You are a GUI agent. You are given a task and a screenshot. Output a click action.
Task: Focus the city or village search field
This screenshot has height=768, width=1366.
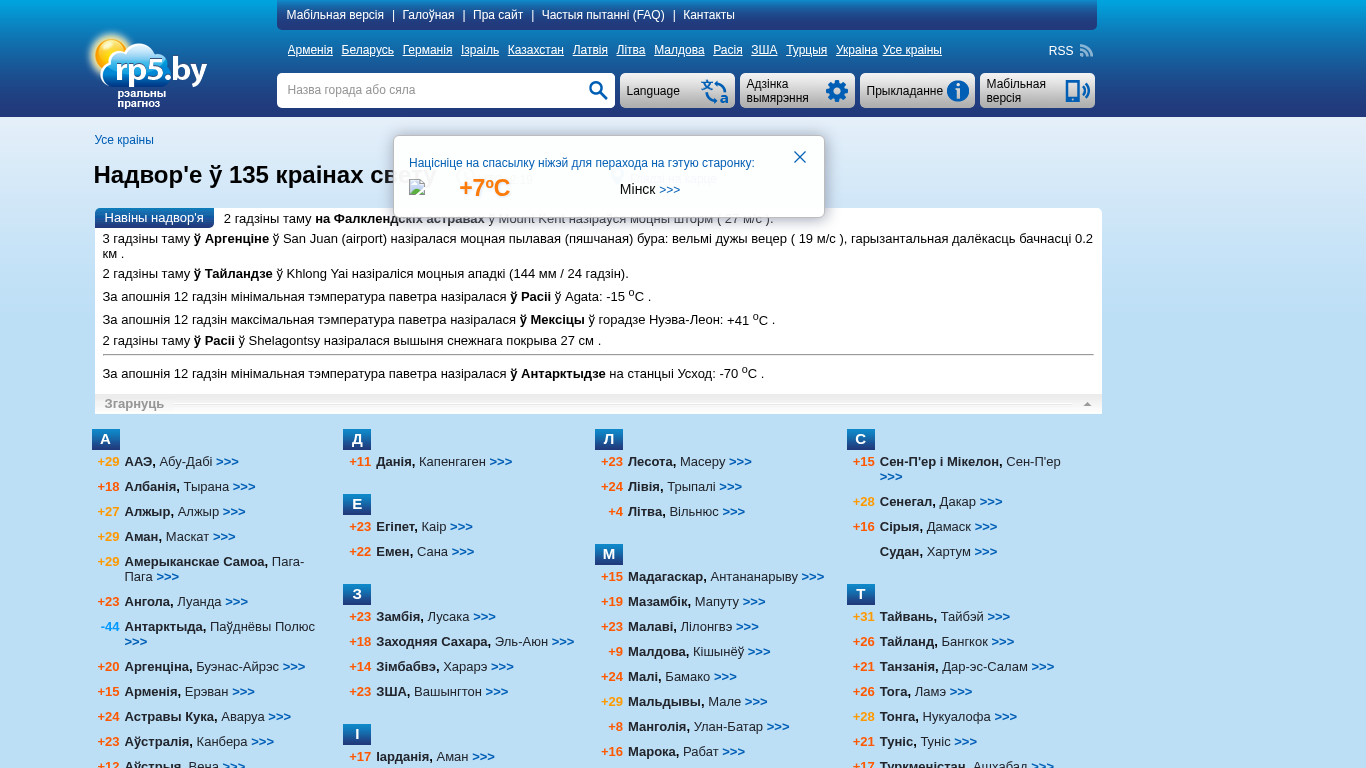(432, 91)
